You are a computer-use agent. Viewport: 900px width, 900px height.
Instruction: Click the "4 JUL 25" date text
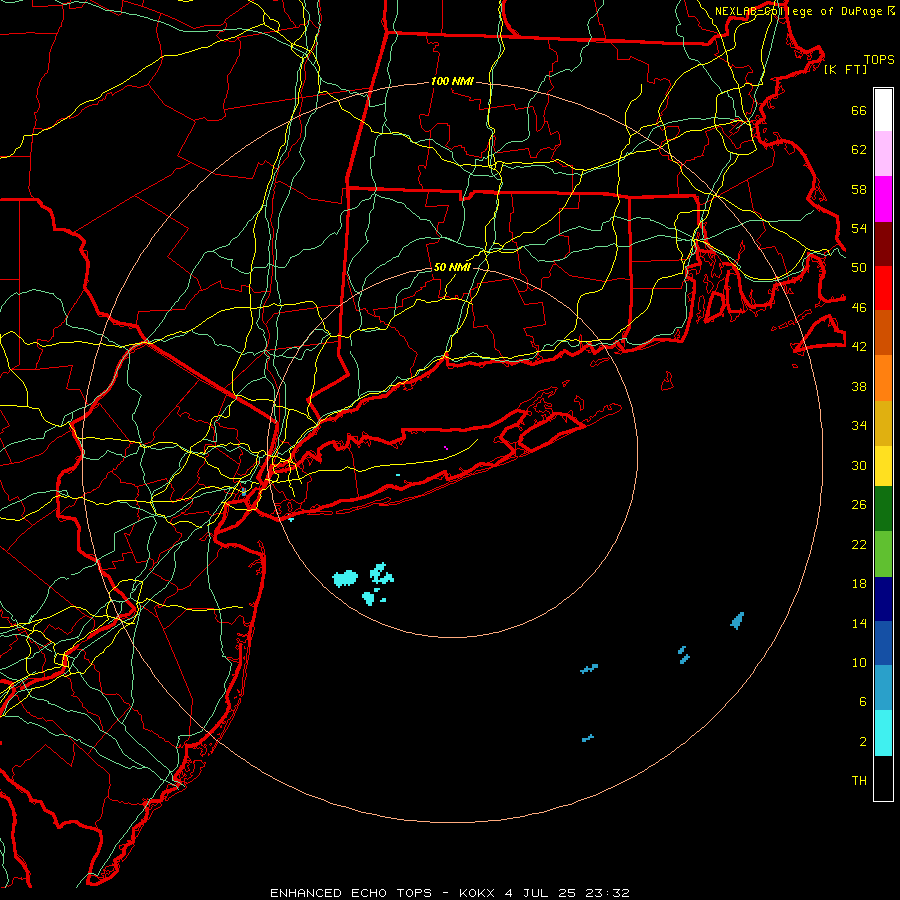542,893
